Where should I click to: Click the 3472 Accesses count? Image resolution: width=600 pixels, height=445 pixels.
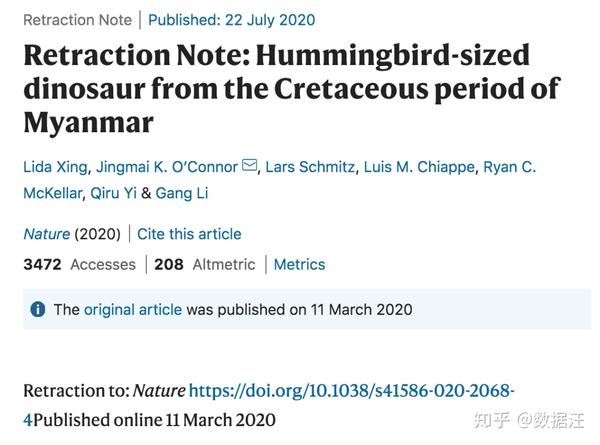coord(80,264)
